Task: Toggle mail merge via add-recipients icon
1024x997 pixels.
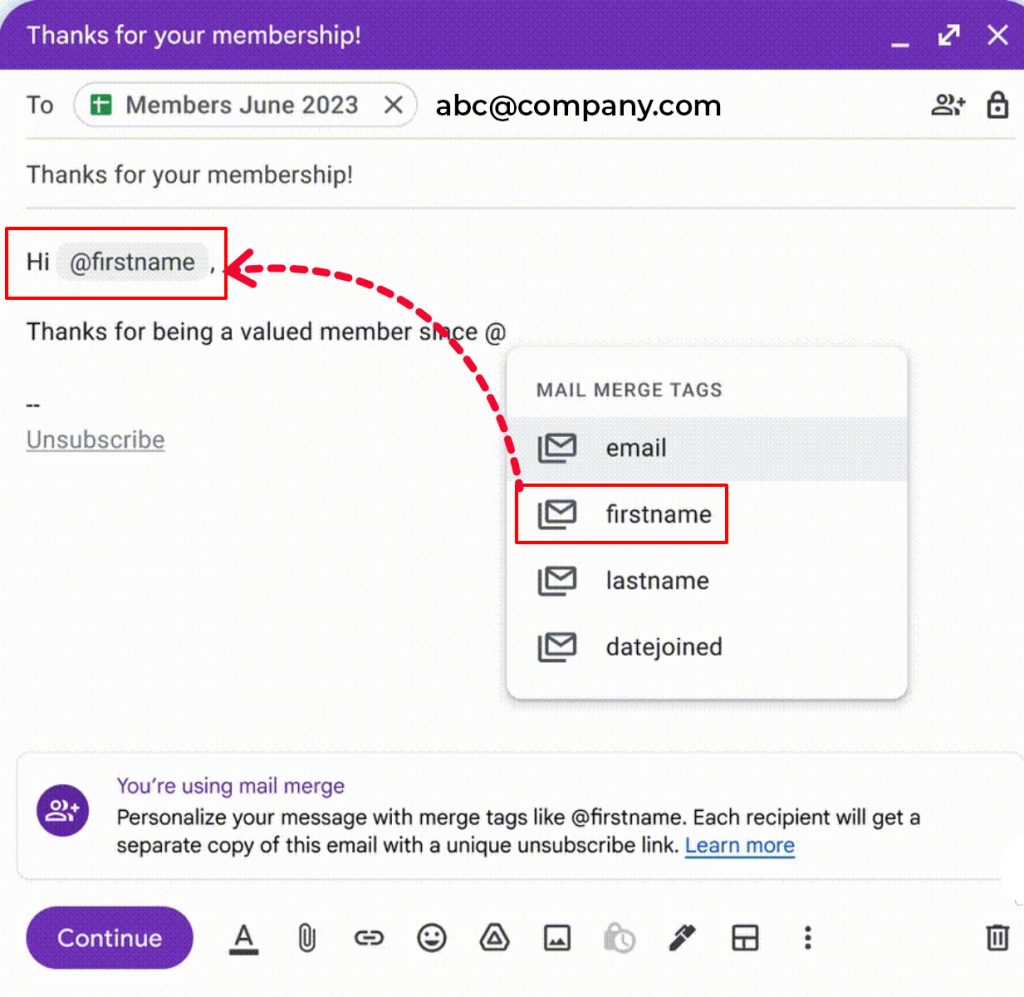Action: tap(948, 105)
